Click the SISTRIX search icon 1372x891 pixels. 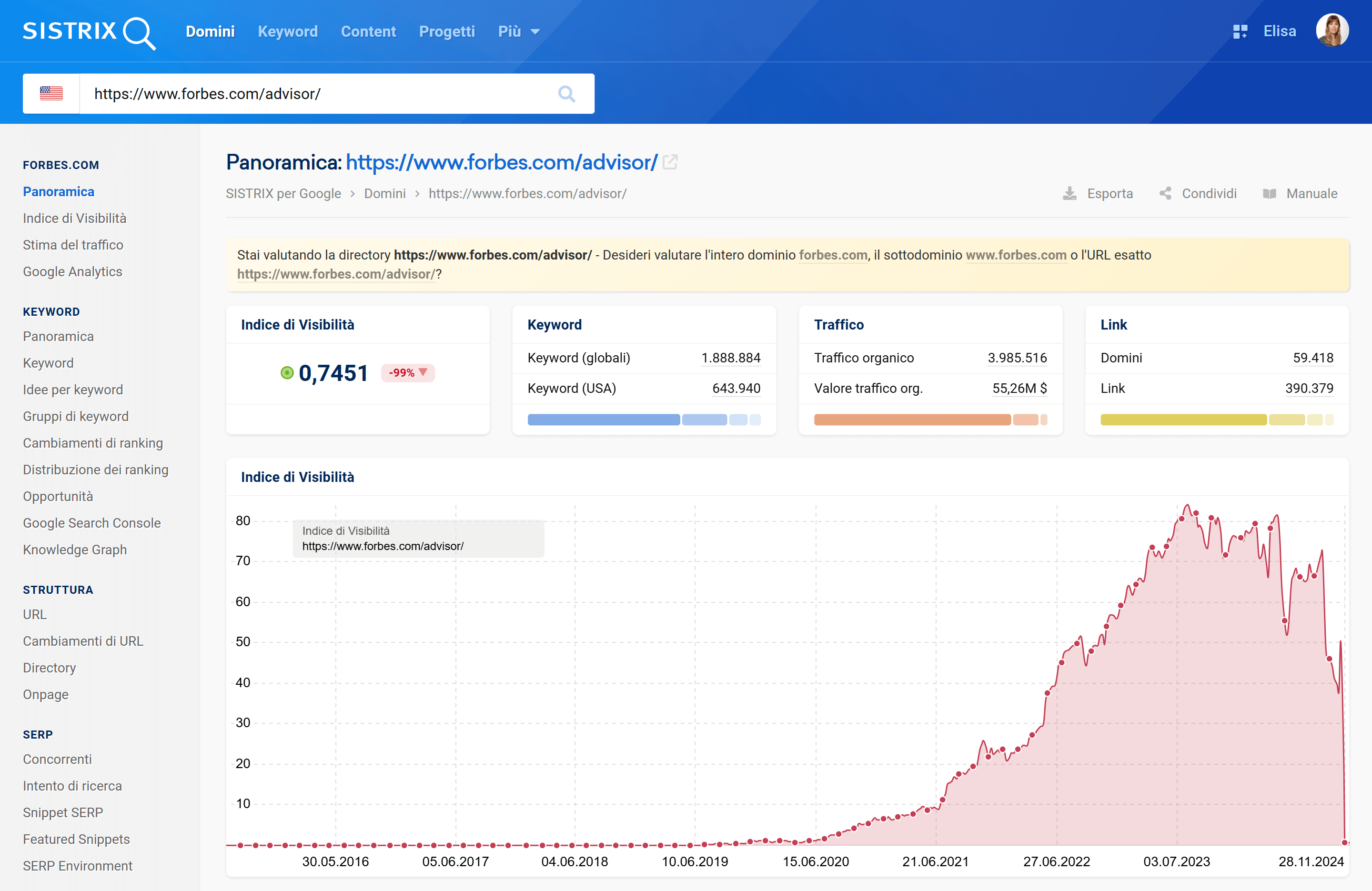567,94
